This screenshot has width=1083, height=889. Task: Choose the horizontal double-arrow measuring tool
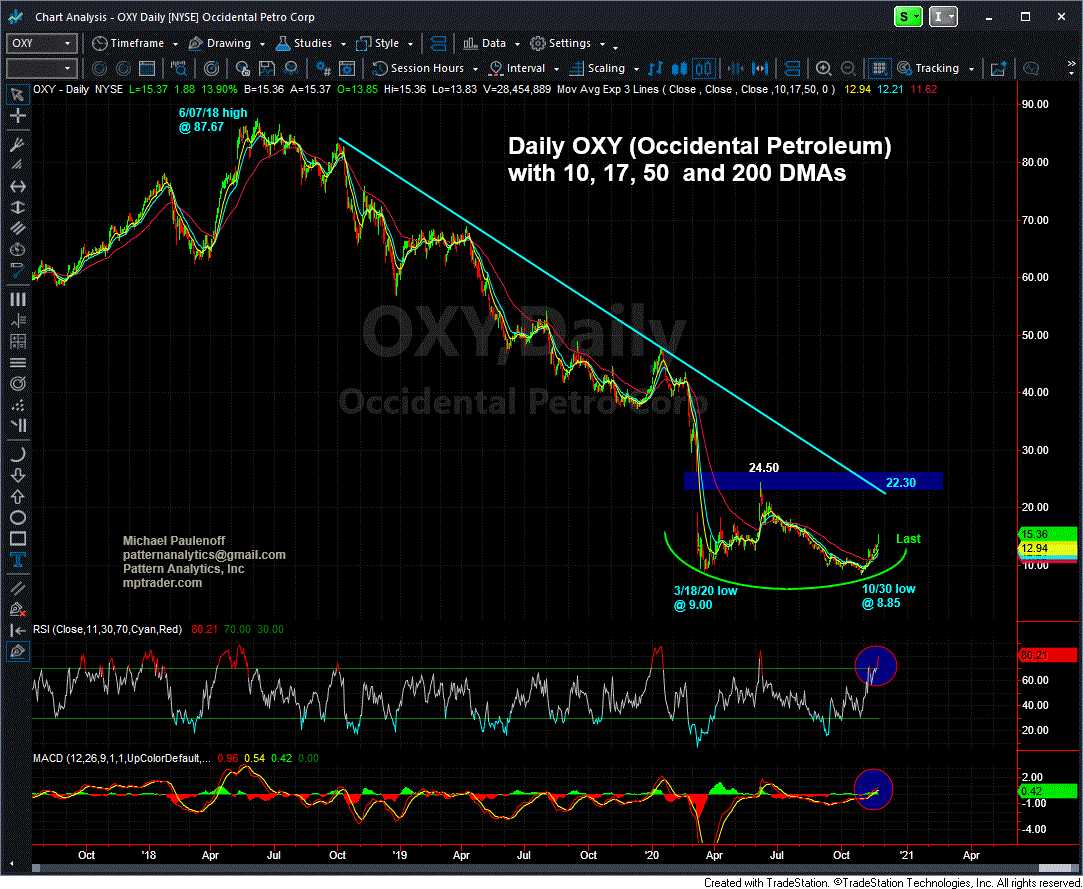pyautogui.click(x=19, y=186)
